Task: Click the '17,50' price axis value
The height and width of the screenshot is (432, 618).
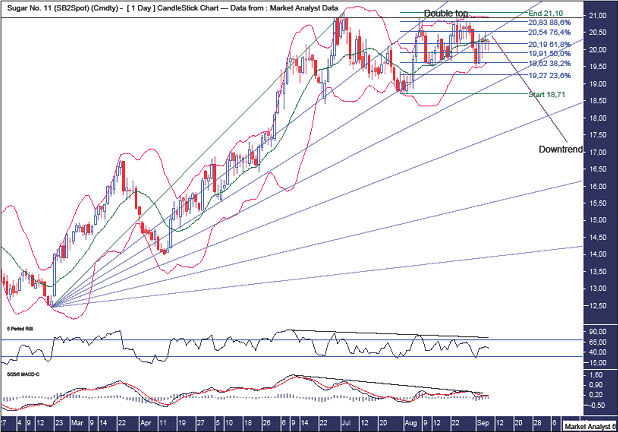Action: pyautogui.click(x=598, y=135)
